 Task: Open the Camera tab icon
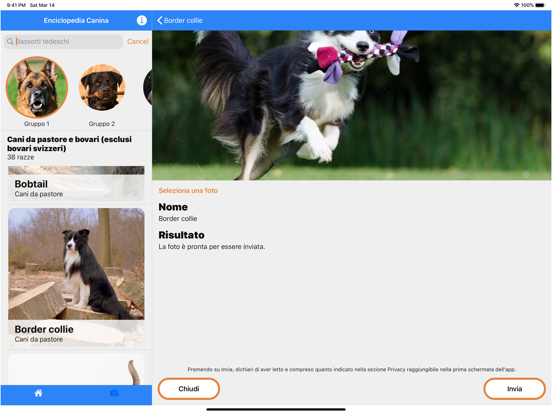114,393
